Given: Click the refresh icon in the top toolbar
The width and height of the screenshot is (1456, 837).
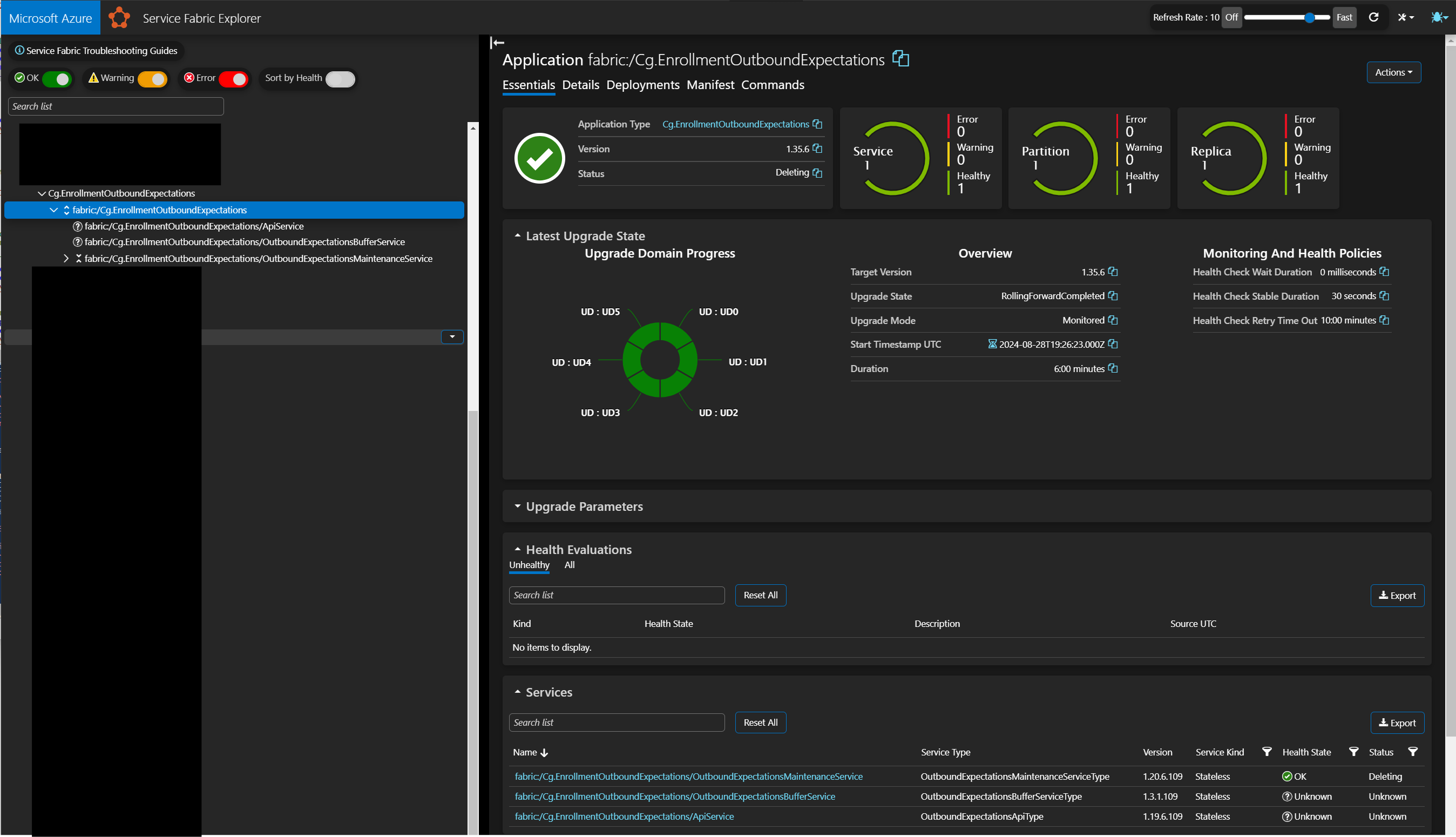Looking at the screenshot, I should pos(1373,17).
